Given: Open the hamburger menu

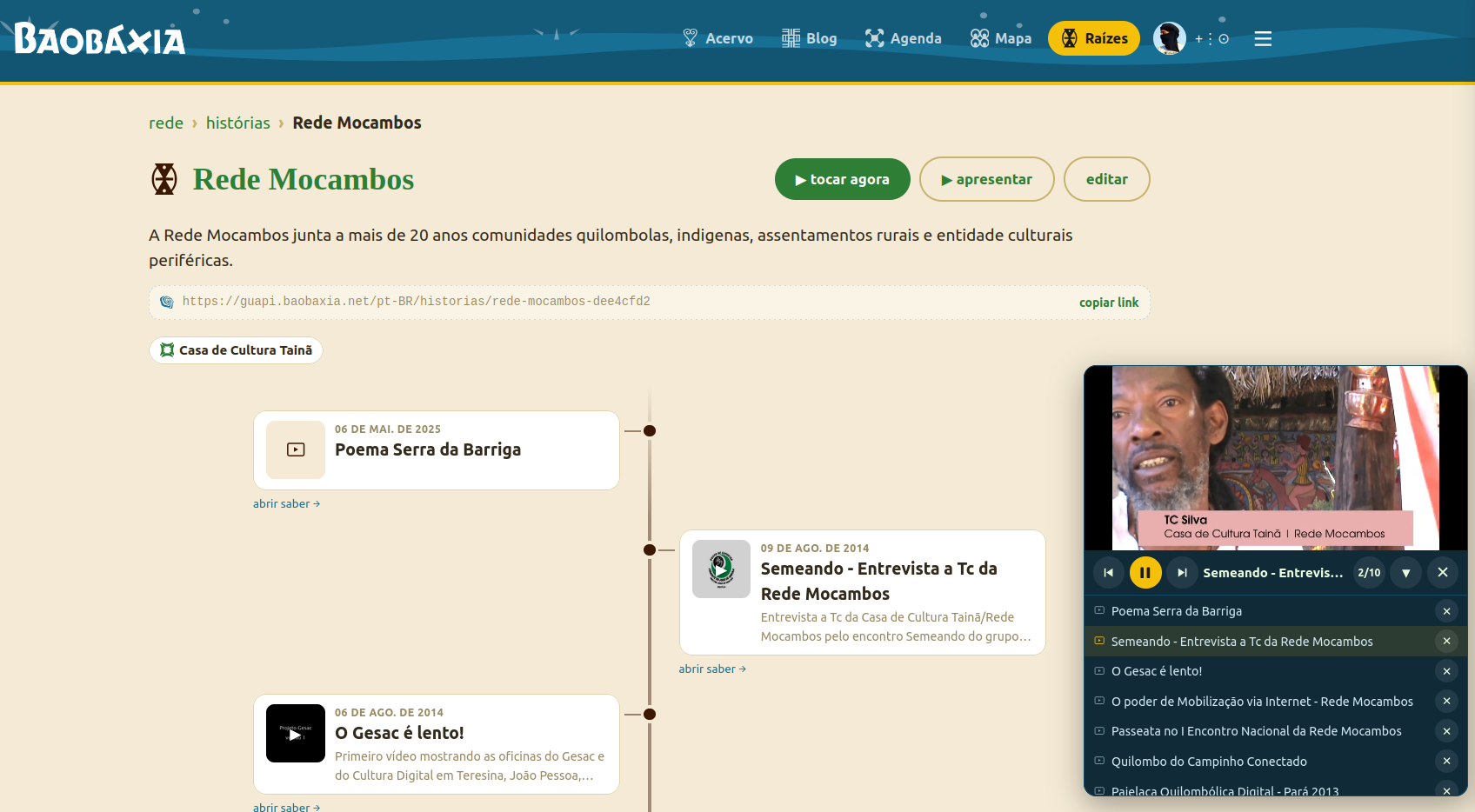Looking at the screenshot, I should (1263, 38).
